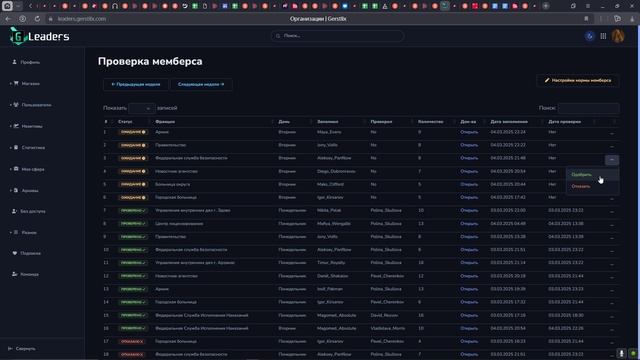The width and height of the screenshot is (640, 360).
Task: Open the apps grid icon in header
Action: [x=603, y=36]
